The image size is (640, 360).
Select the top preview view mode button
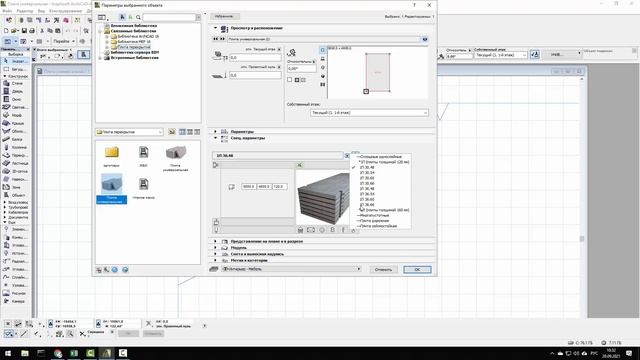[322, 50]
